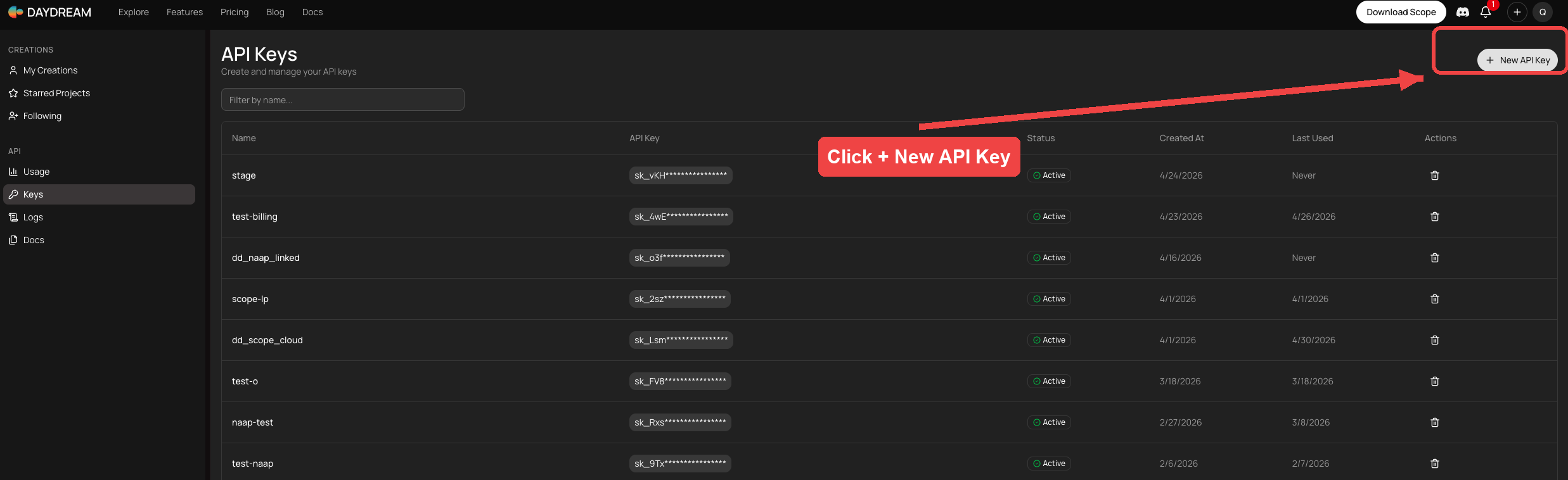The image size is (1568, 480).
Task: Delete the stage API key
Action: click(1435, 175)
